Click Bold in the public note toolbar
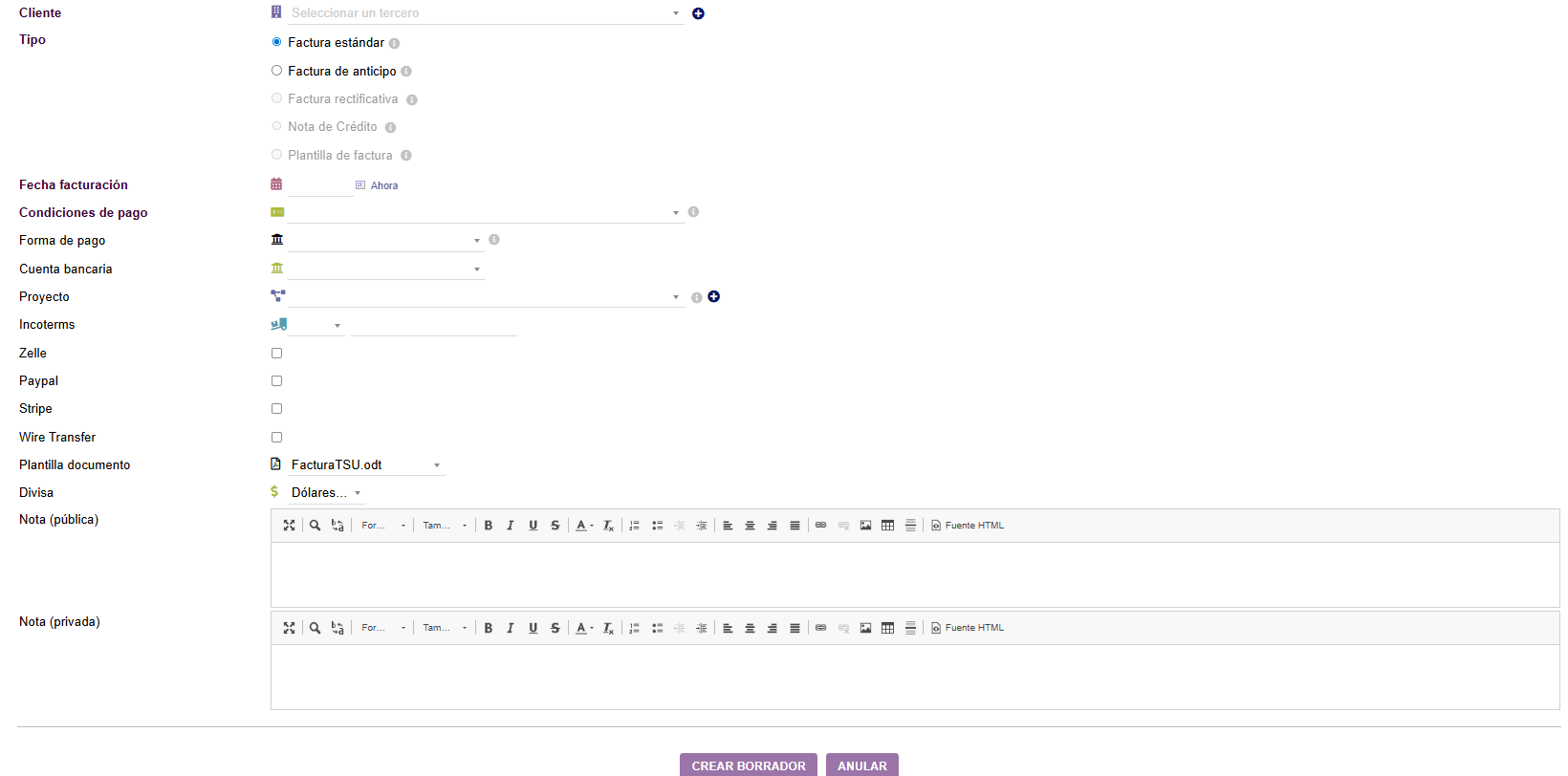 489,526
